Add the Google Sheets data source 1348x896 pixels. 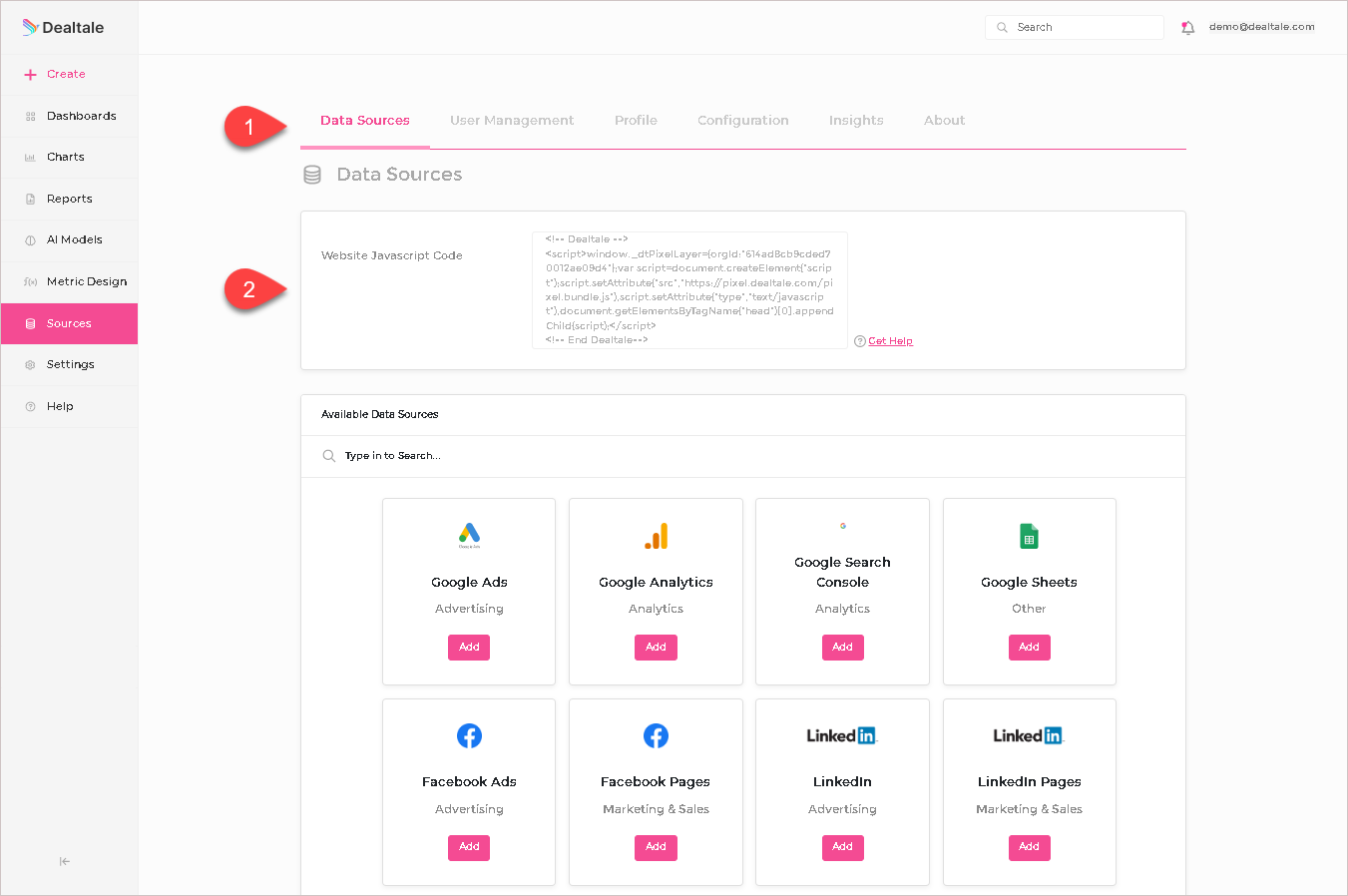1029,648
